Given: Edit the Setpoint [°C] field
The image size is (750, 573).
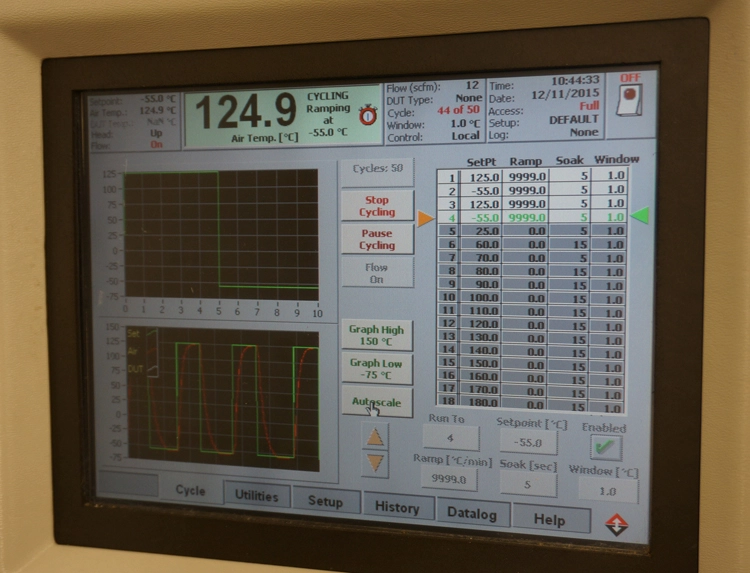Looking at the screenshot, I should coord(528,442).
